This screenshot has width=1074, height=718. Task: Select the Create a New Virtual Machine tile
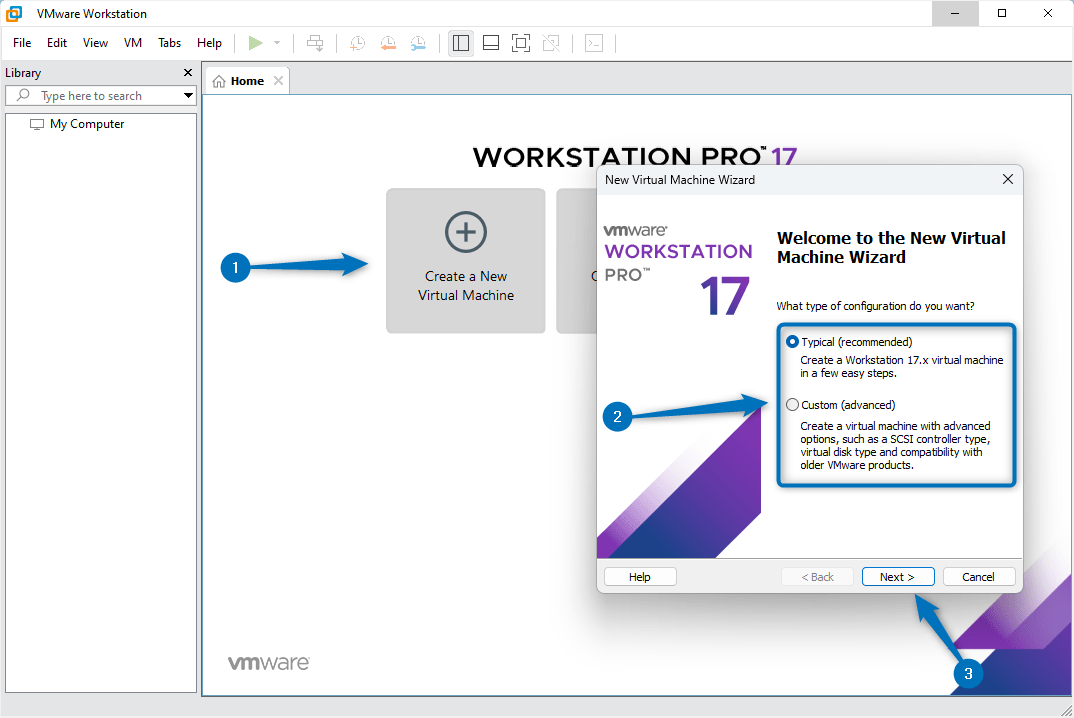point(465,260)
